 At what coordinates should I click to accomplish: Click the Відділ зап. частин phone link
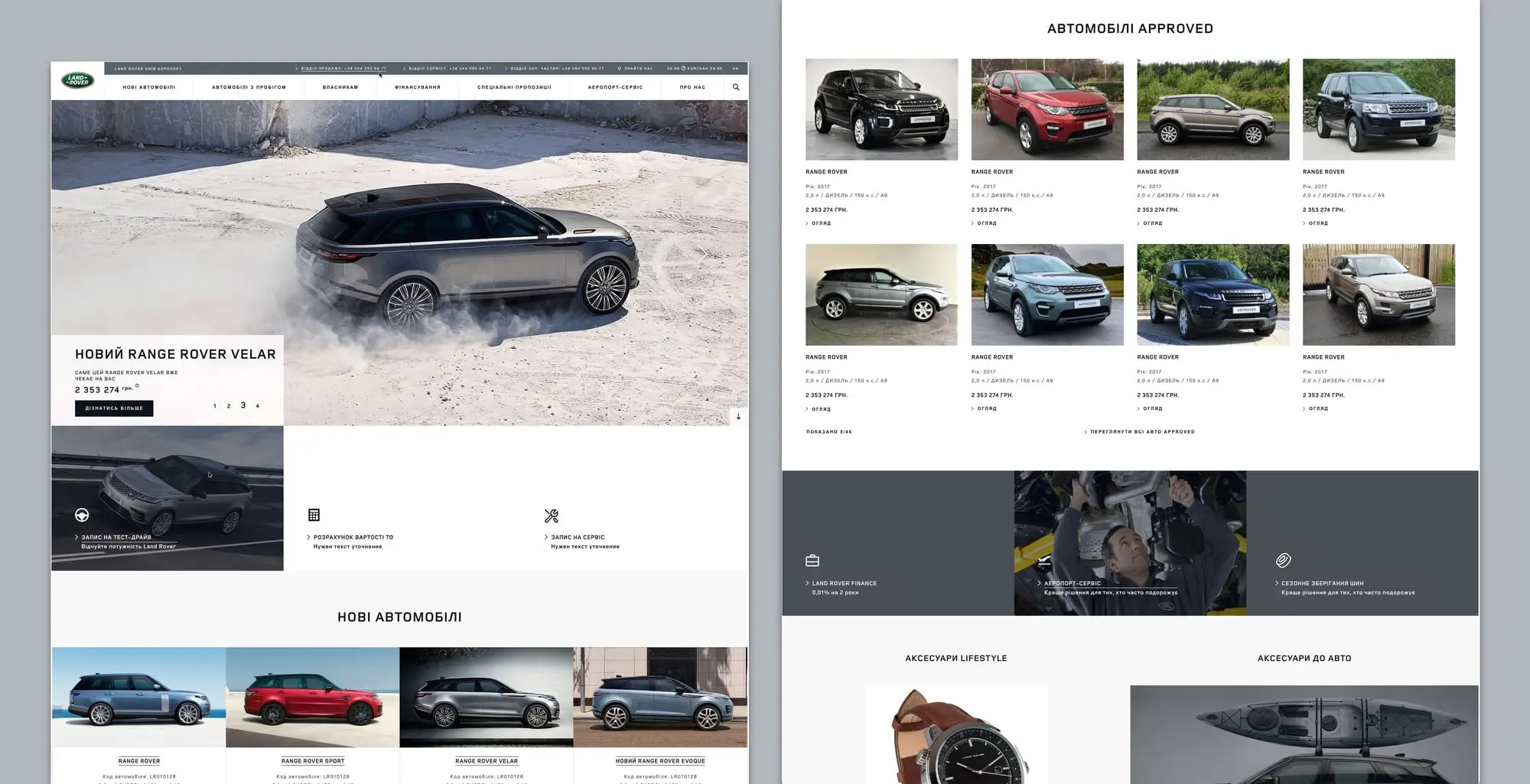[x=554, y=68]
